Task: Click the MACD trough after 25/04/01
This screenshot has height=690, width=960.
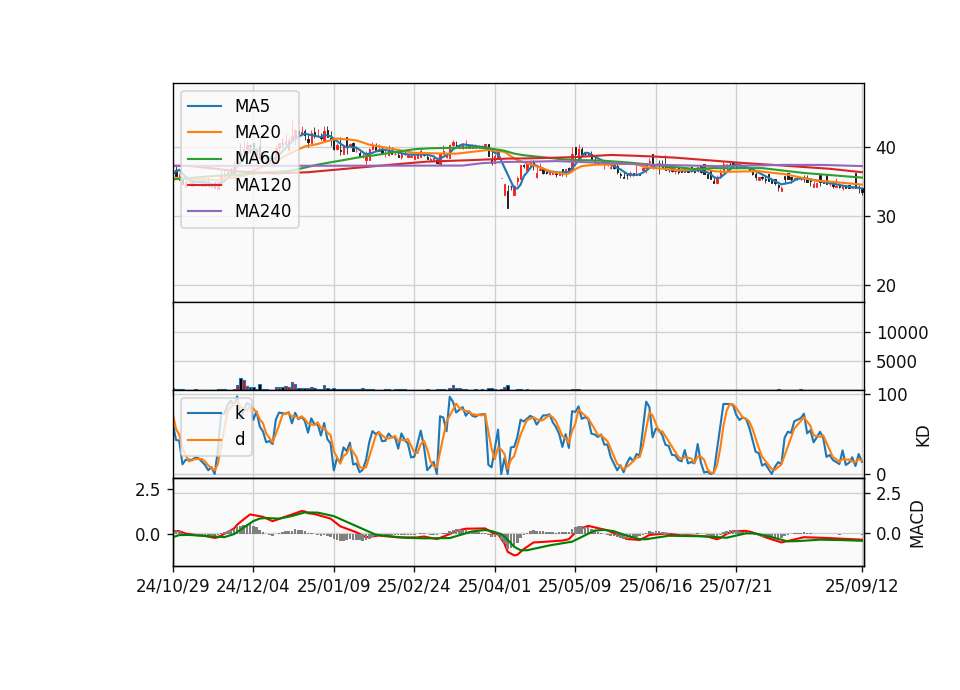Action: click(516, 554)
